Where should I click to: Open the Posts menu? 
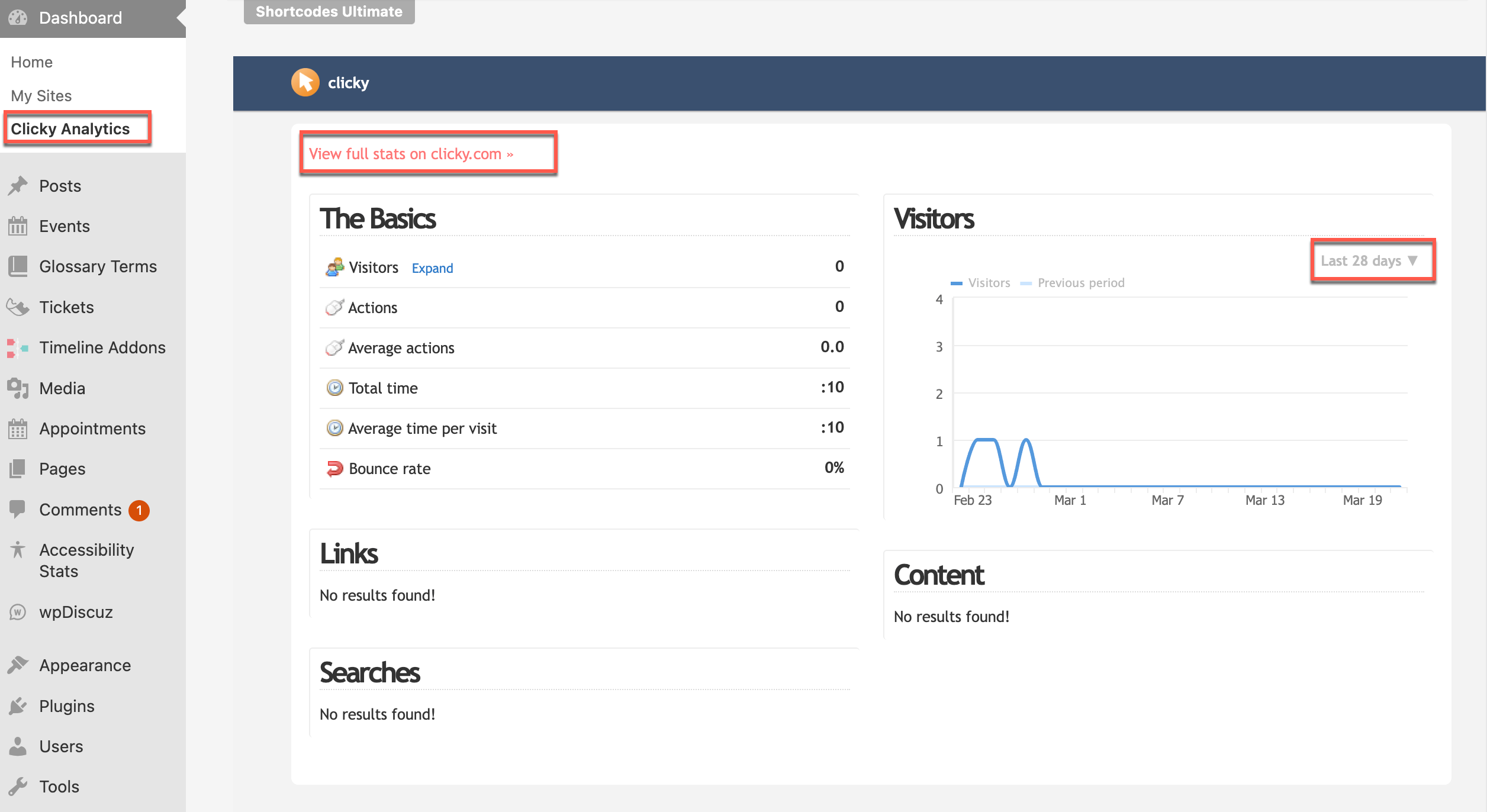coord(60,186)
